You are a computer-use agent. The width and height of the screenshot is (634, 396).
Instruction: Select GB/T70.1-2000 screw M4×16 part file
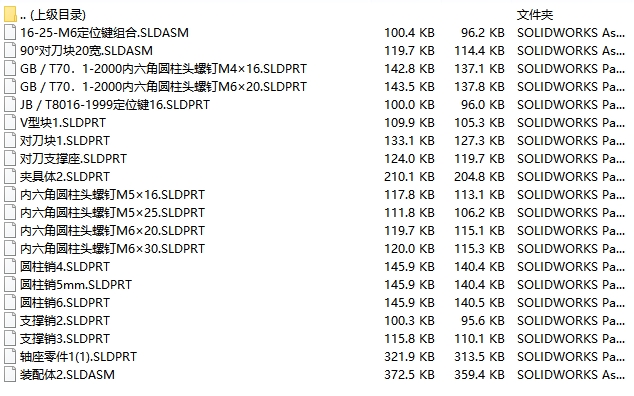point(163,69)
